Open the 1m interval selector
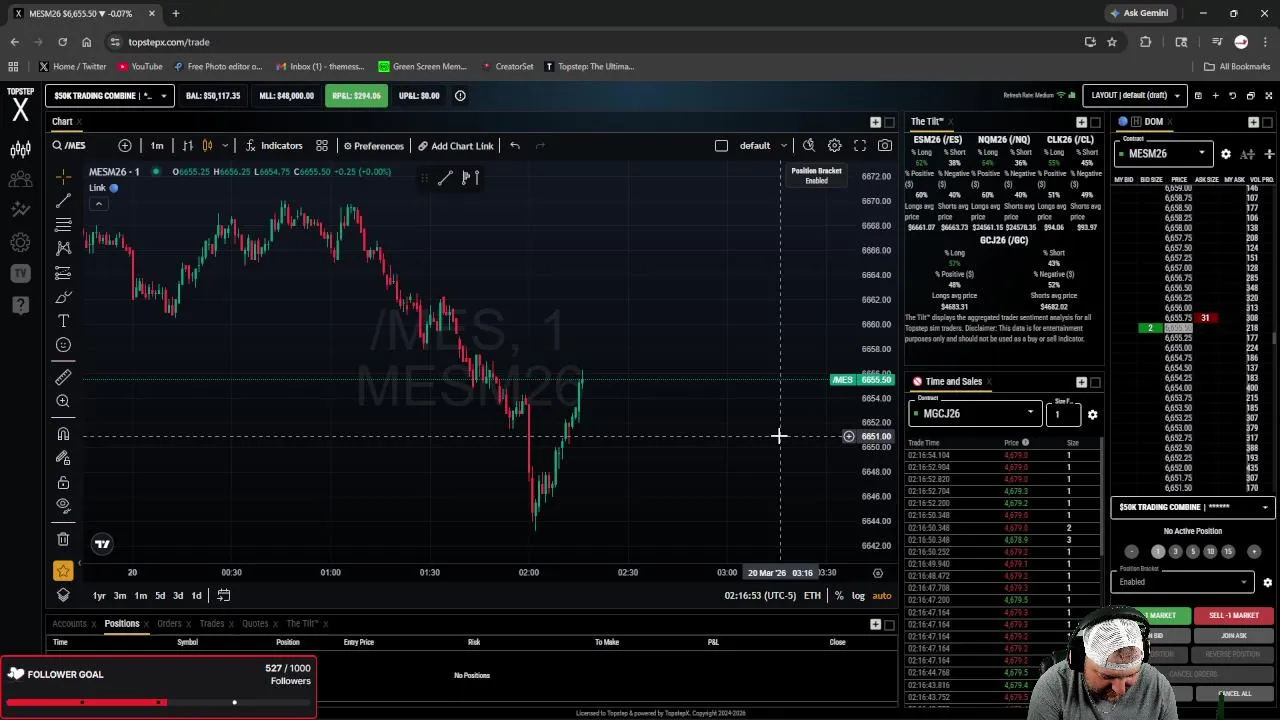 [157, 146]
